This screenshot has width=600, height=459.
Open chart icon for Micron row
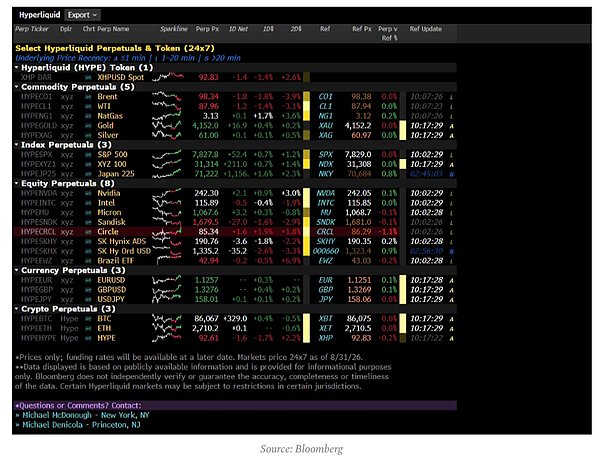coord(88,213)
